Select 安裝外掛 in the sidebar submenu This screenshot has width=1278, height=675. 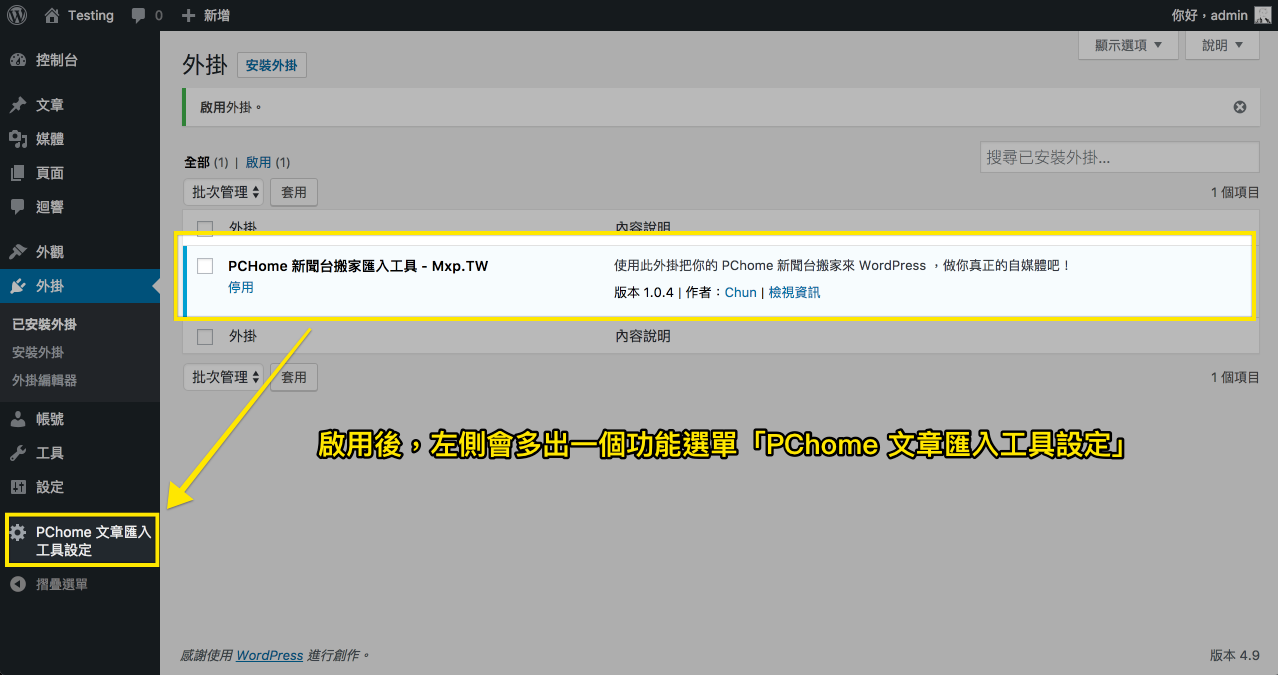[x=38, y=352]
